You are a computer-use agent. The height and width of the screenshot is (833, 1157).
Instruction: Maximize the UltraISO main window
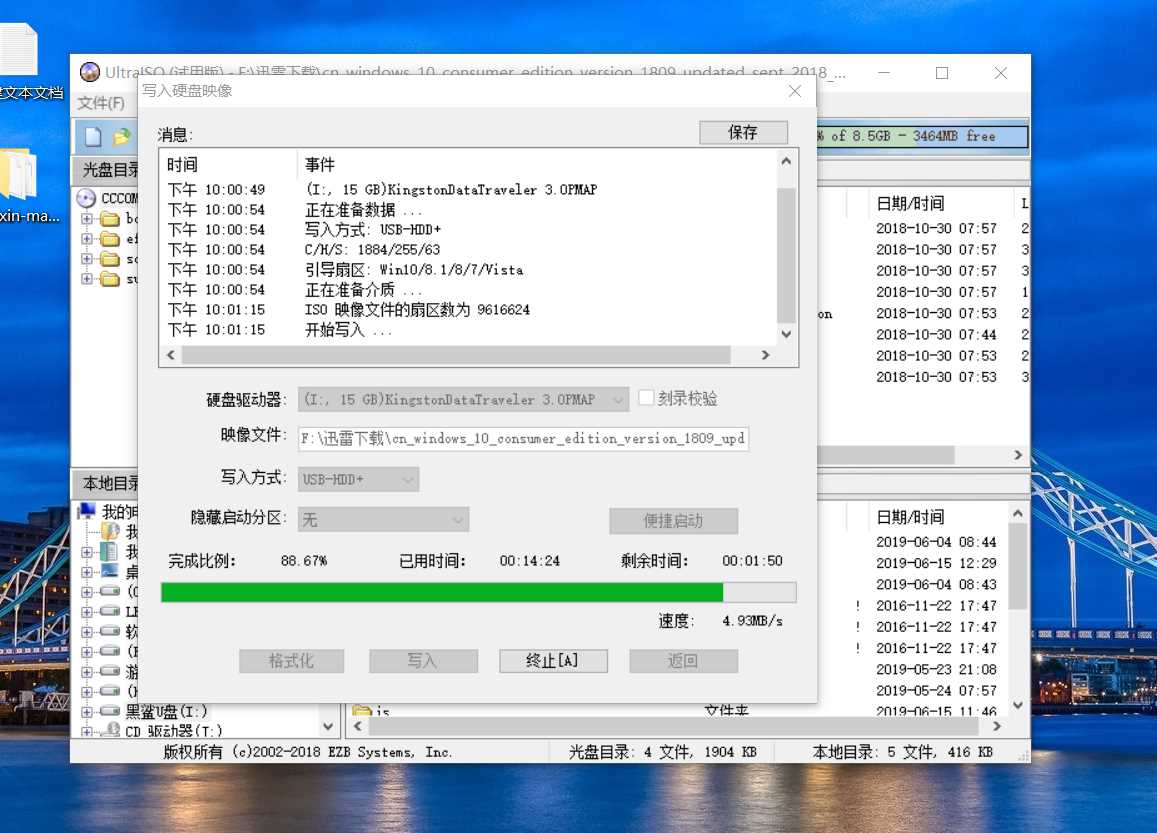pyautogui.click(x=942, y=72)
